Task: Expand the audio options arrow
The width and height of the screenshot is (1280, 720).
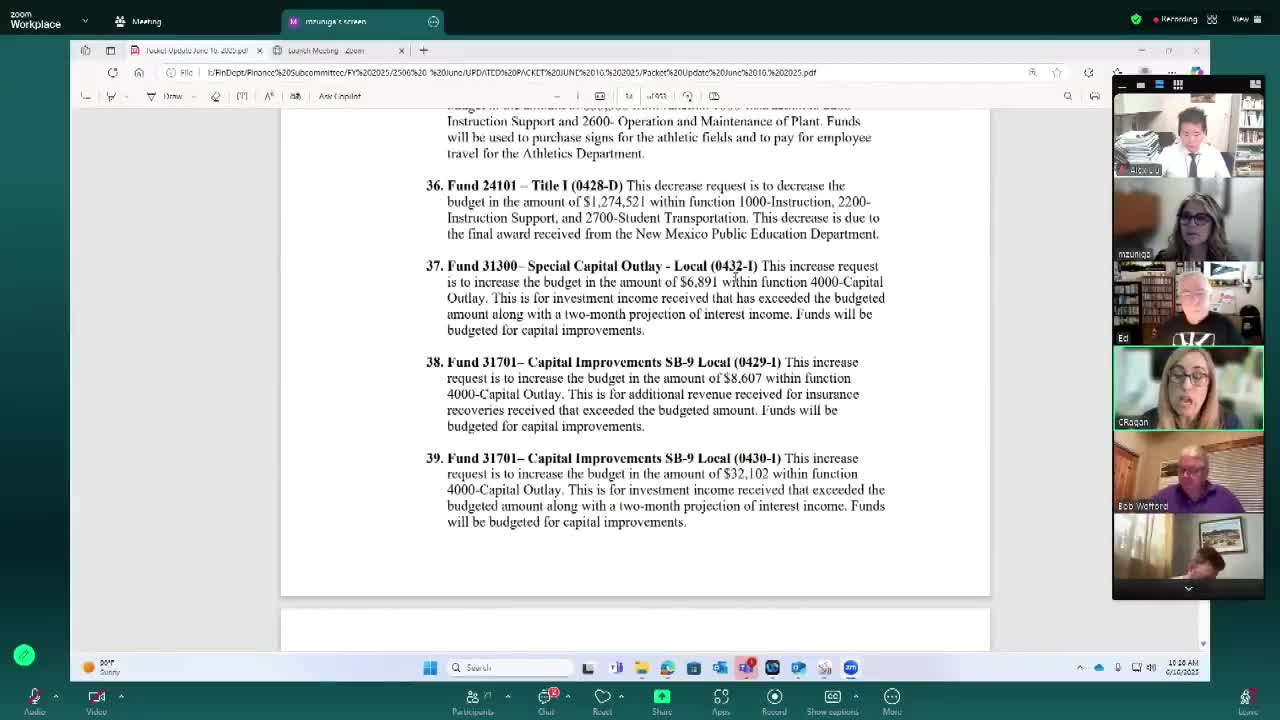Action: tap(56, 696)
